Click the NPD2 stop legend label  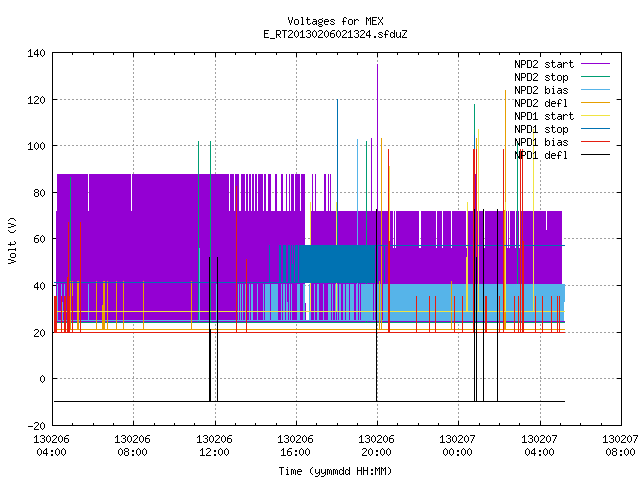[x=541, y=77]
